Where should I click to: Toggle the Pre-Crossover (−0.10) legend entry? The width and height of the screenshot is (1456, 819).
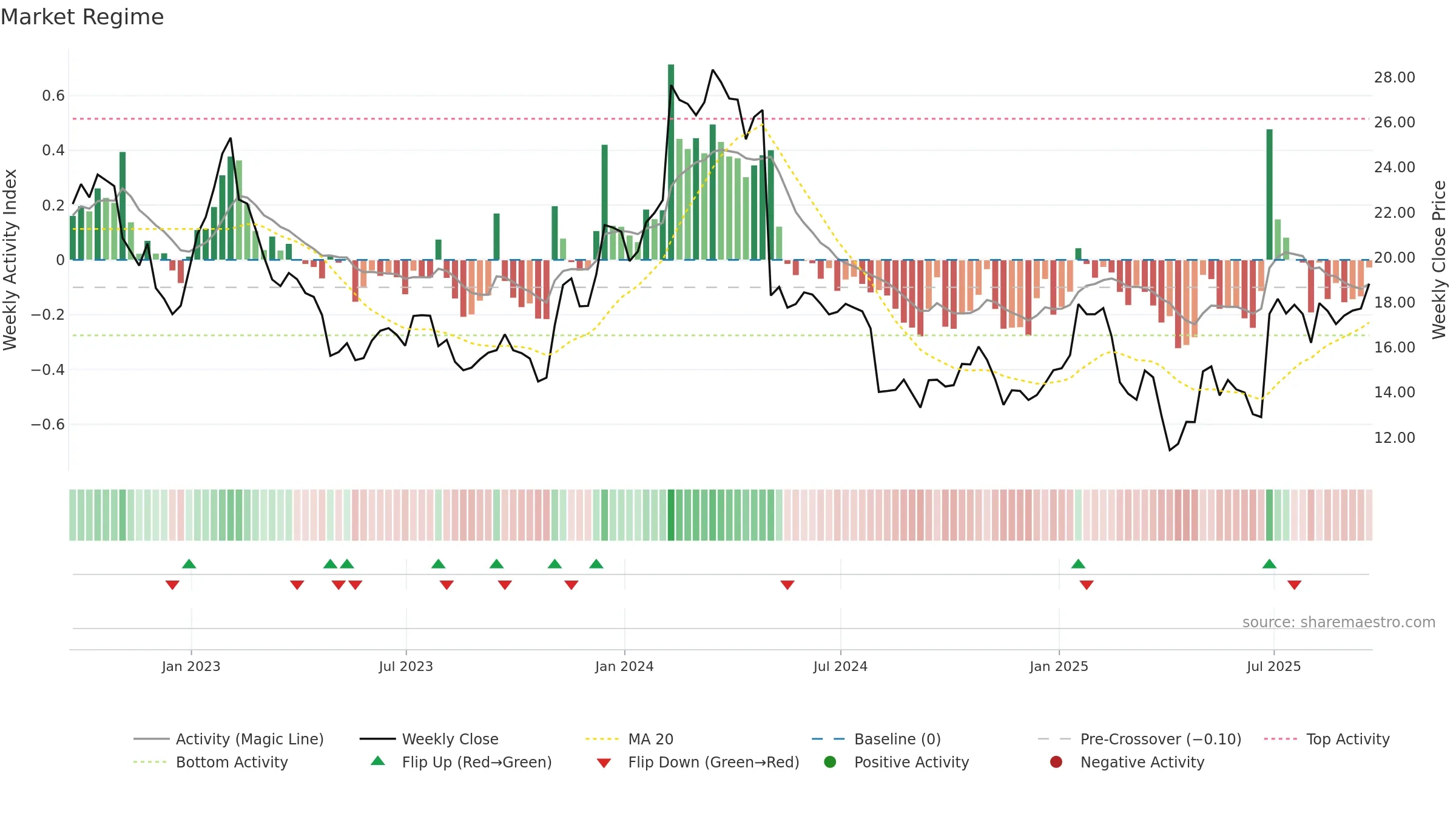pyautogui.click(x=1139, y=739)
